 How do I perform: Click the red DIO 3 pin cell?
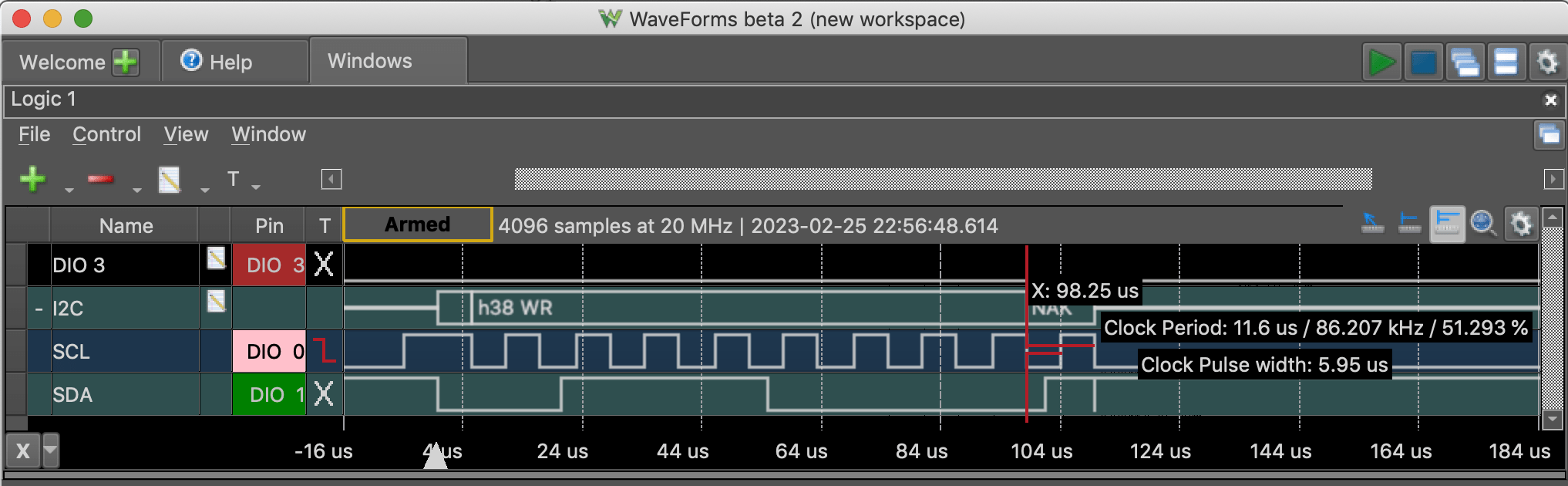tap(269, 265)
